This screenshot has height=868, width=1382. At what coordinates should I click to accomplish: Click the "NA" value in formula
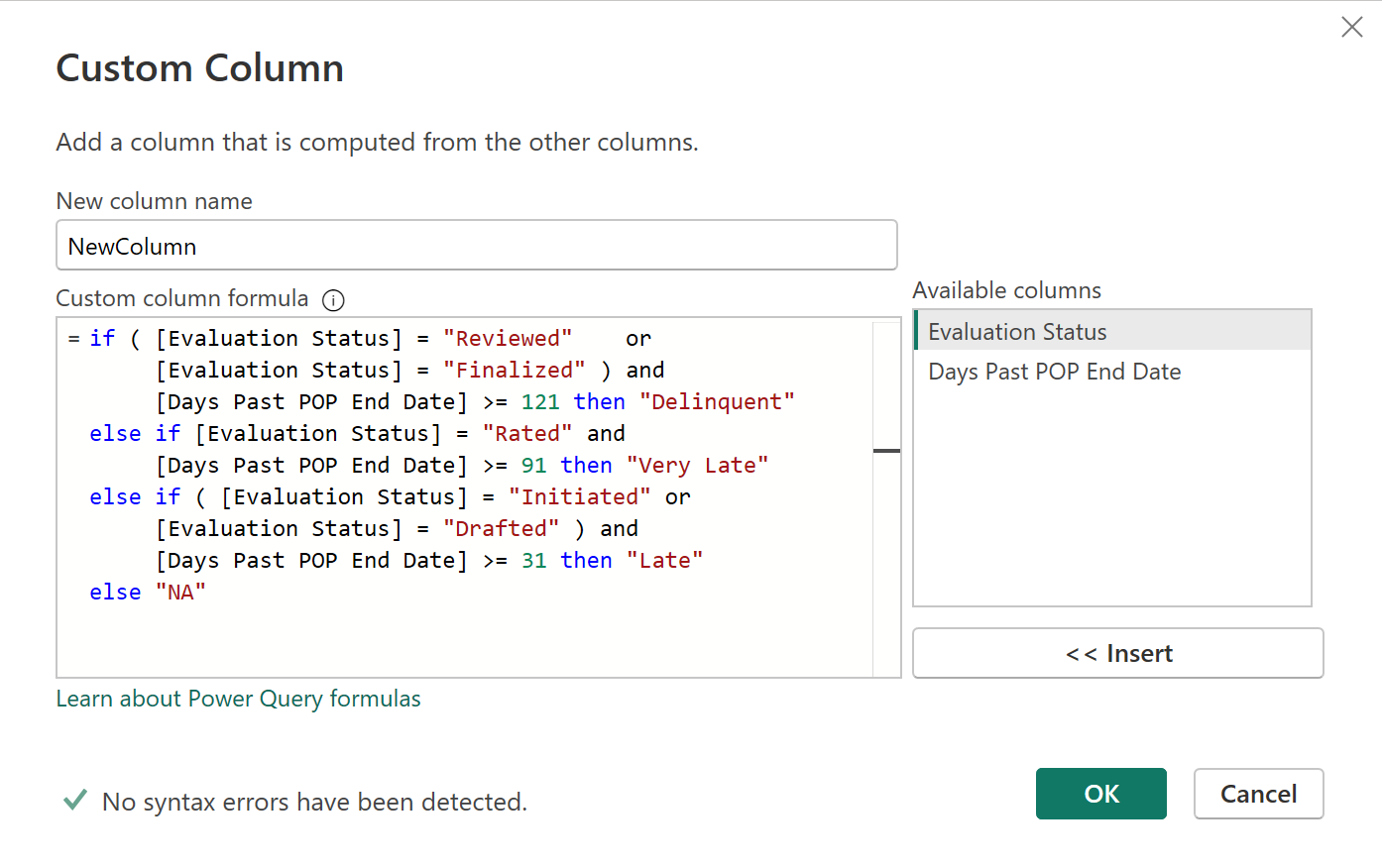(180, 592)
